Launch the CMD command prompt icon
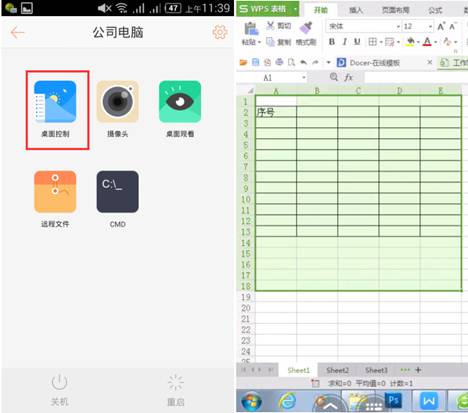The height and width of the screenshot is (413, 468). (x=117, y=192)
